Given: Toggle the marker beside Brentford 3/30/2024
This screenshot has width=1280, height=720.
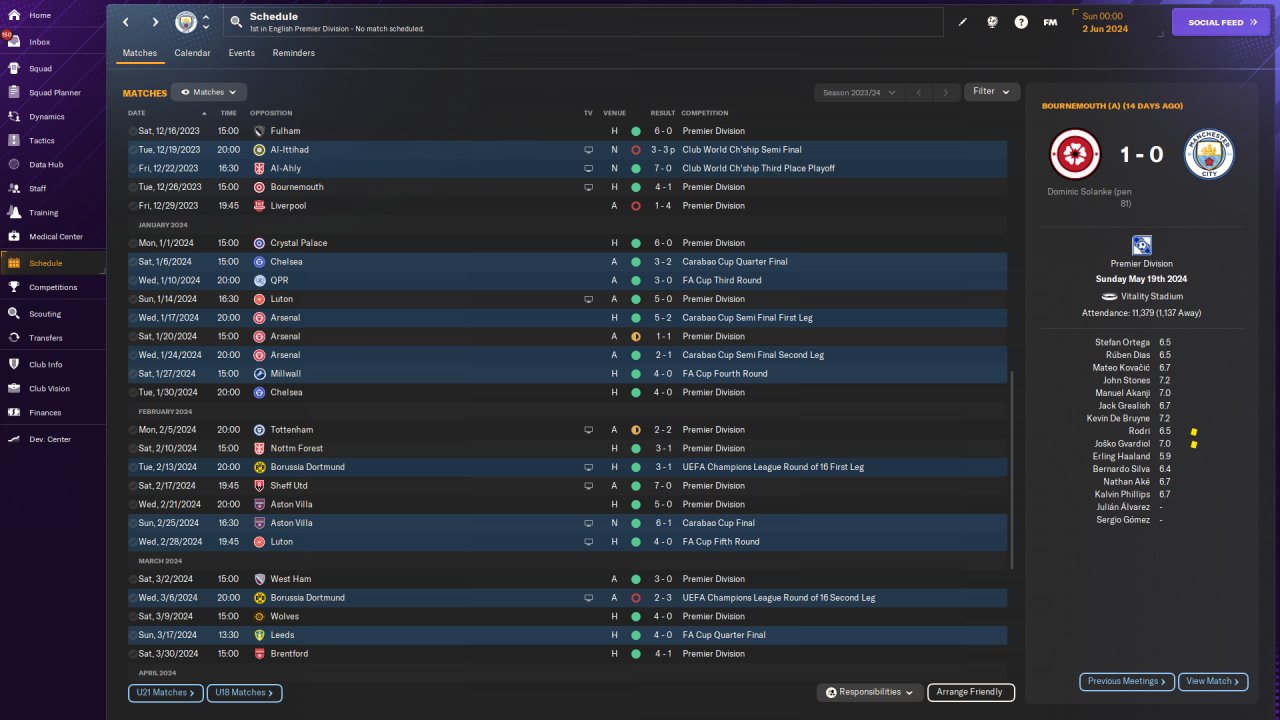Looking at the screenshot, I should click(133, 654).
